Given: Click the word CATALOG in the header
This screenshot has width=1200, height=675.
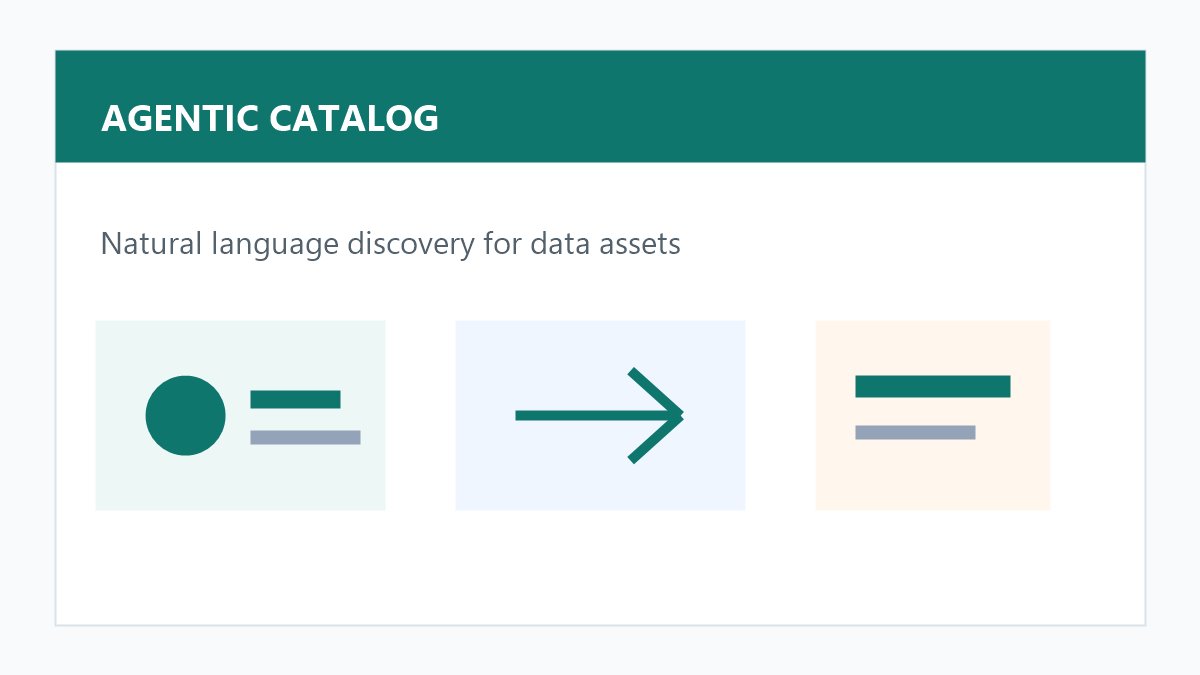Looking at the screenshot, I should 354,118.
